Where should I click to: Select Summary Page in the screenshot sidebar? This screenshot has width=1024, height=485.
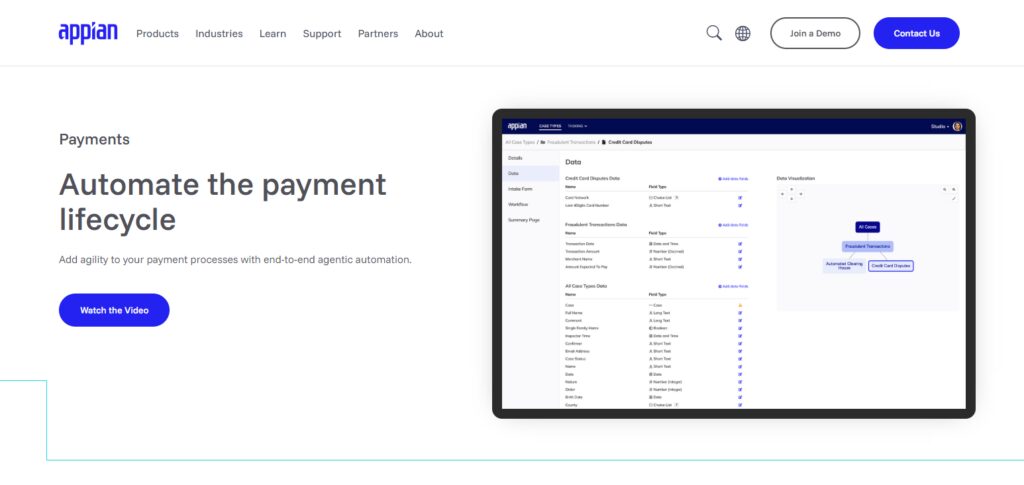(x=531, y=220)
